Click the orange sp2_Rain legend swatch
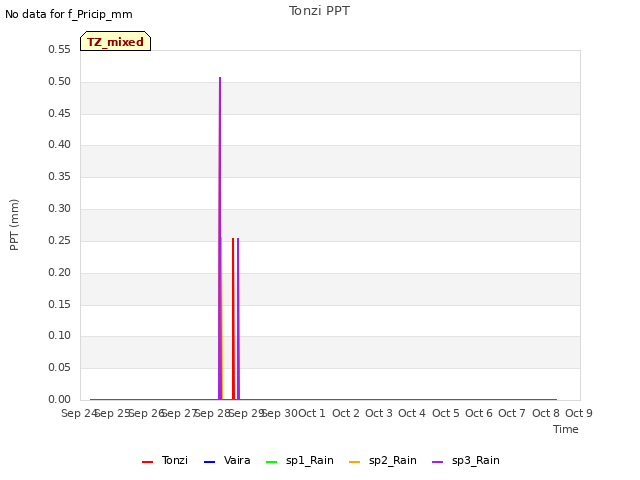Image resolution: width=640 pixels, height=480 pixels. coord(355,462)
